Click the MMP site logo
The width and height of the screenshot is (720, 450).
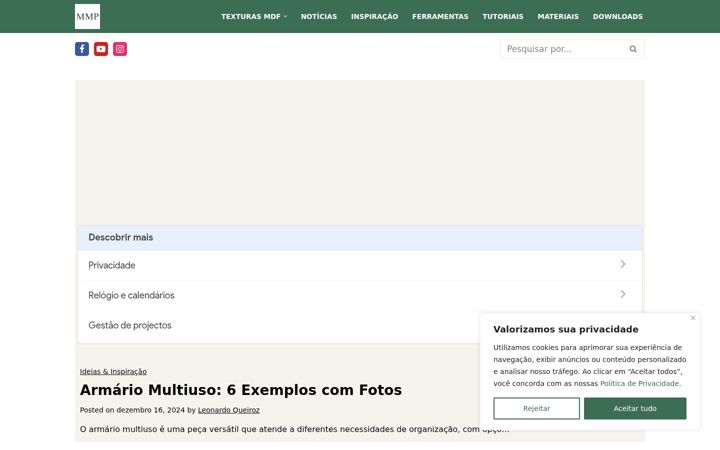[x=87, y=17]
